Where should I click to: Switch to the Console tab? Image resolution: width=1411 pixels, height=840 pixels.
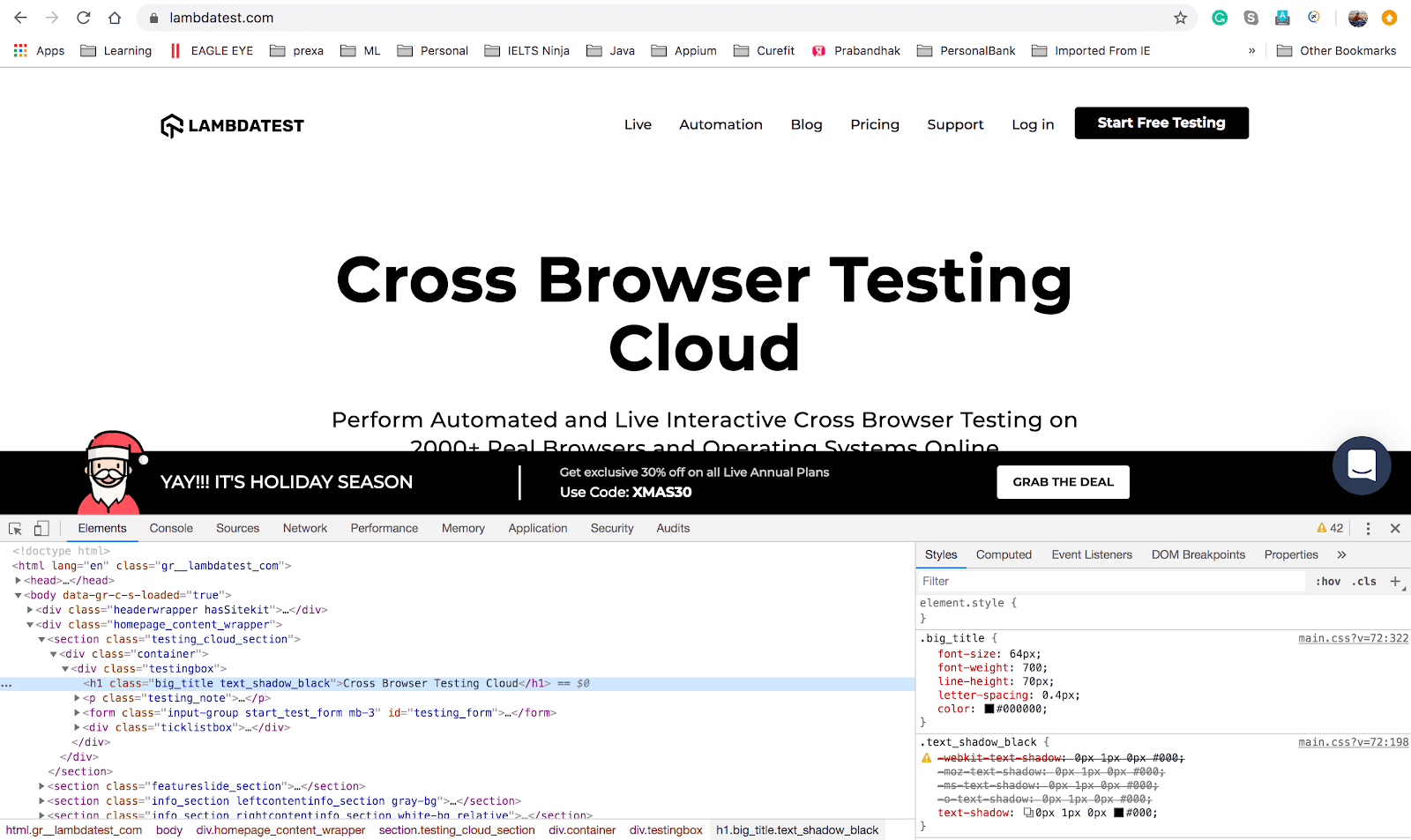(x=170, y=527)
